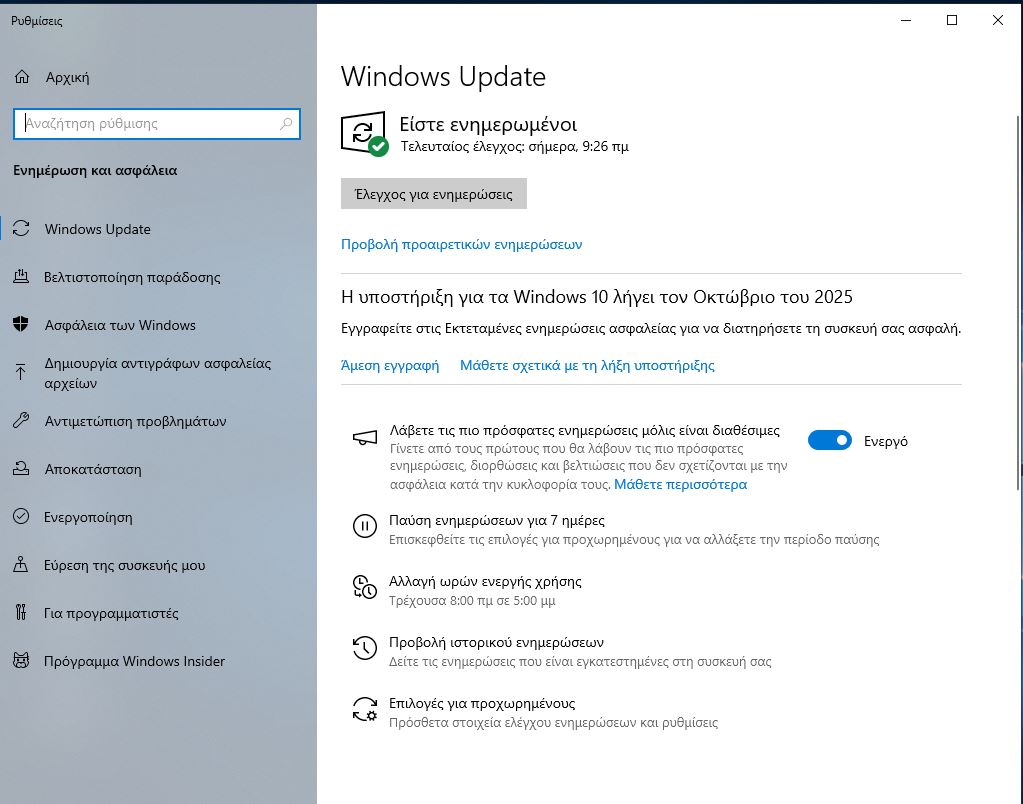Click the developer tools icon for Για προγραμματιστές
Screen dimensions: 1023x804
[x=21, y=612]
